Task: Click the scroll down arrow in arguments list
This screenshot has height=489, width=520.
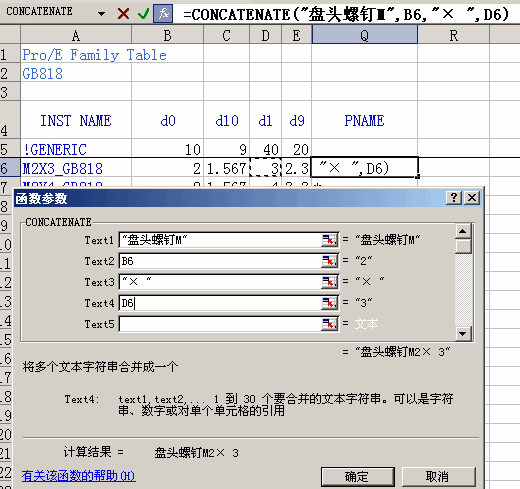Action: 463,333
